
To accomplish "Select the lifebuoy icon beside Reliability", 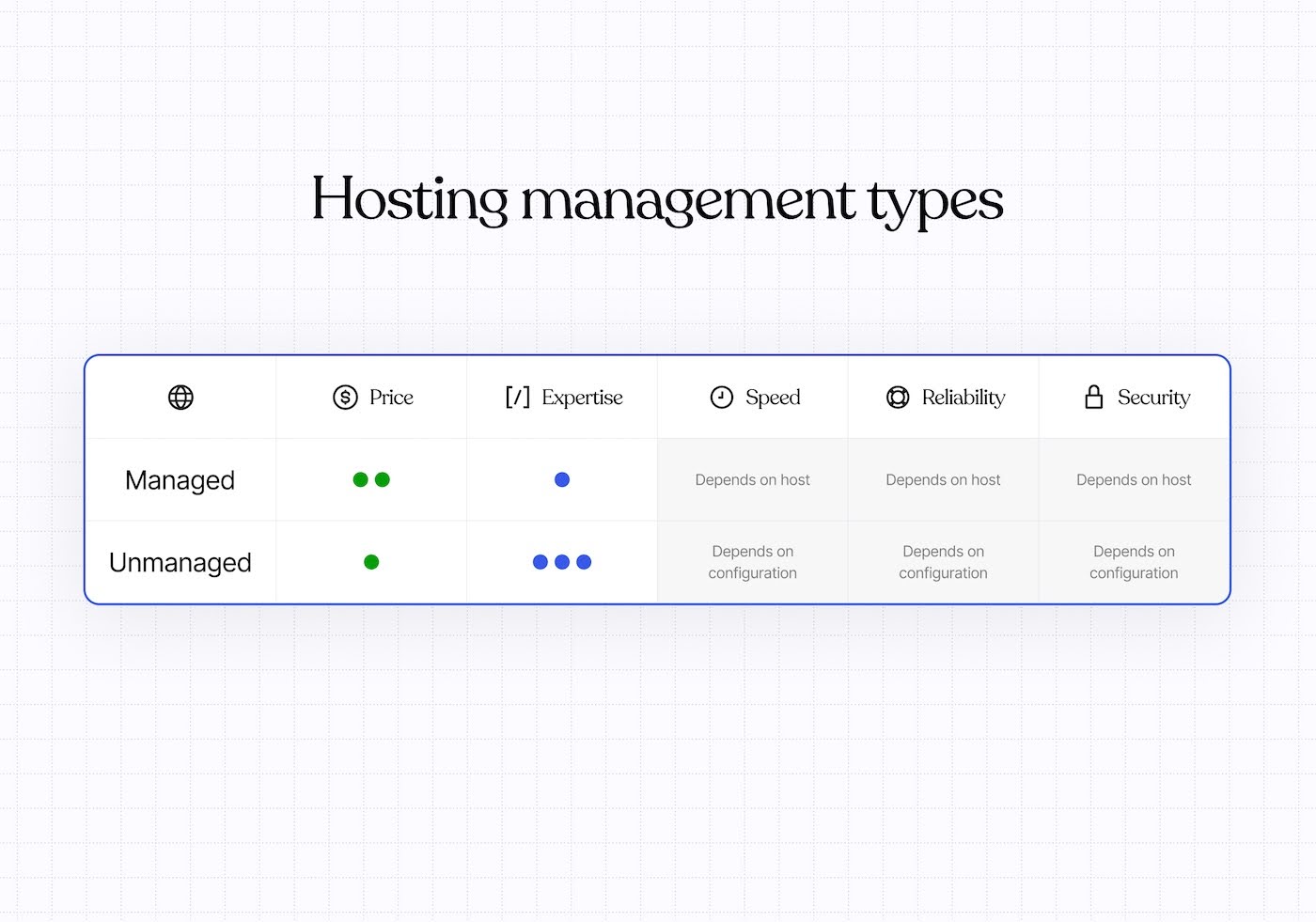I will click(898, 397).
